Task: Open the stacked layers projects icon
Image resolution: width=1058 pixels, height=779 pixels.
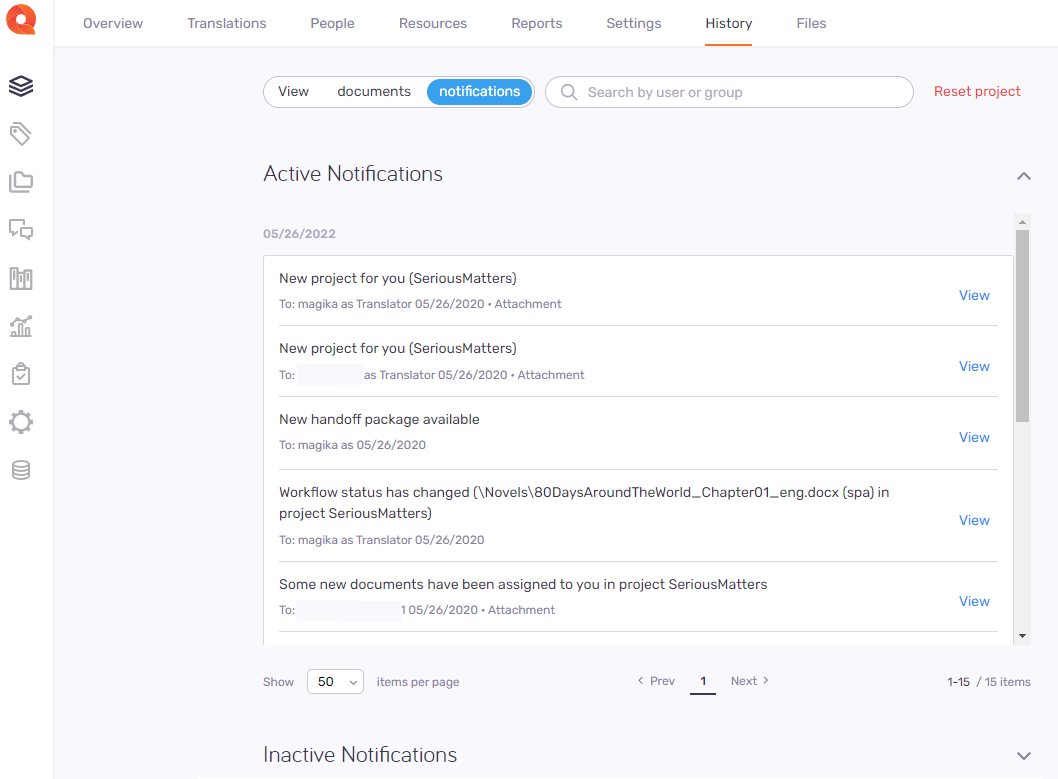Action: click(21, 87)
